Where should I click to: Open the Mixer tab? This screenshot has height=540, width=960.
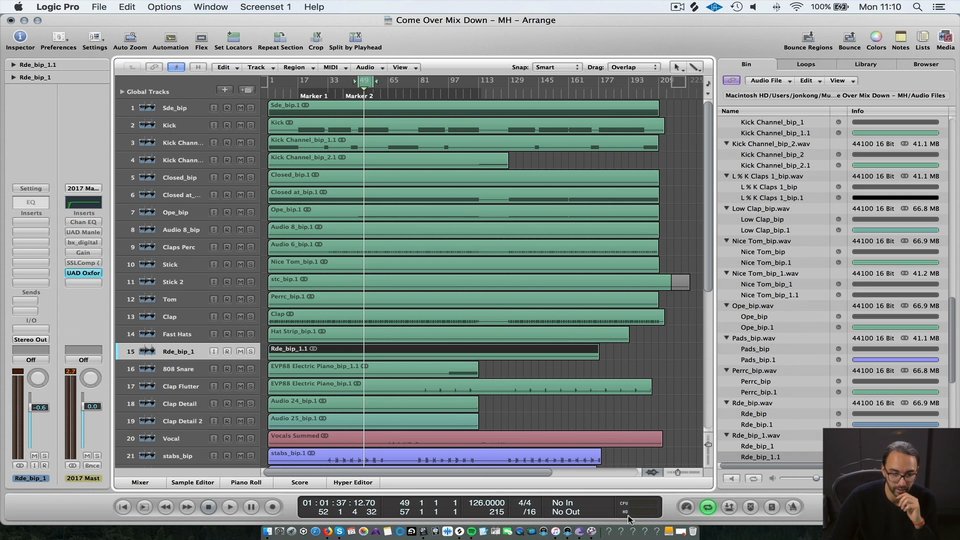140,482
